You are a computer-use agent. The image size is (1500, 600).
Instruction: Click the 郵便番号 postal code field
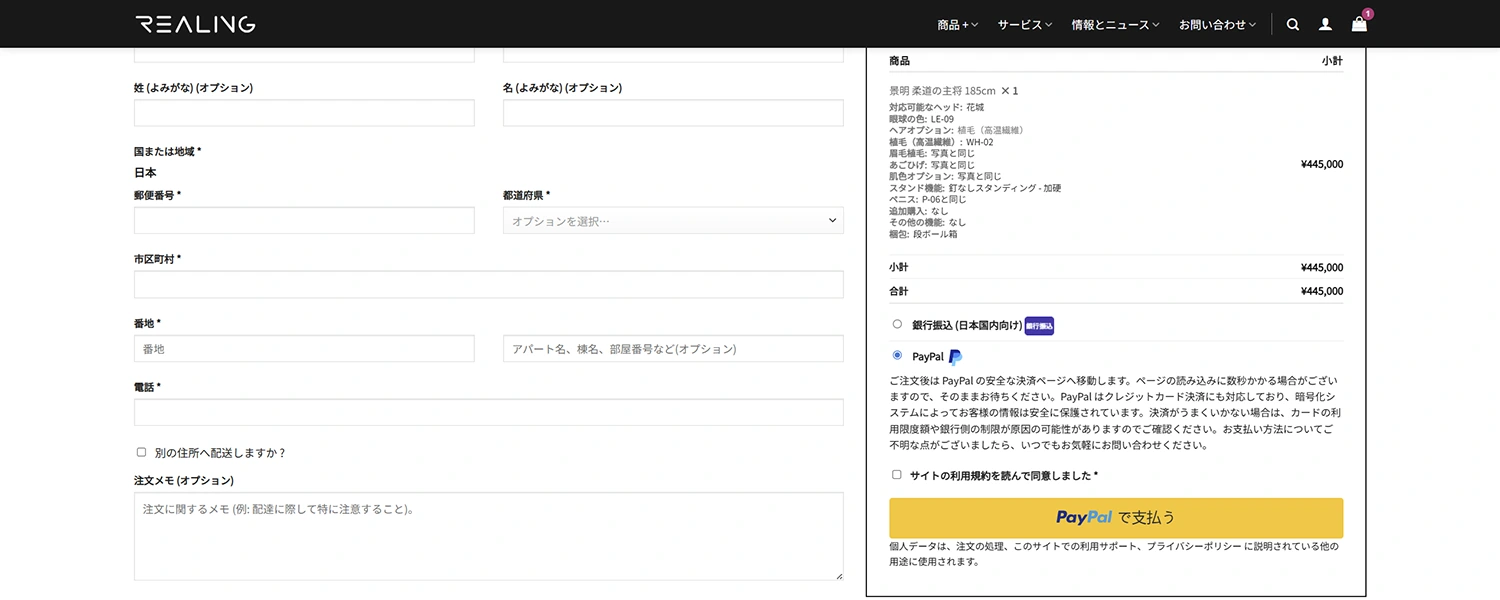point(304,221)
